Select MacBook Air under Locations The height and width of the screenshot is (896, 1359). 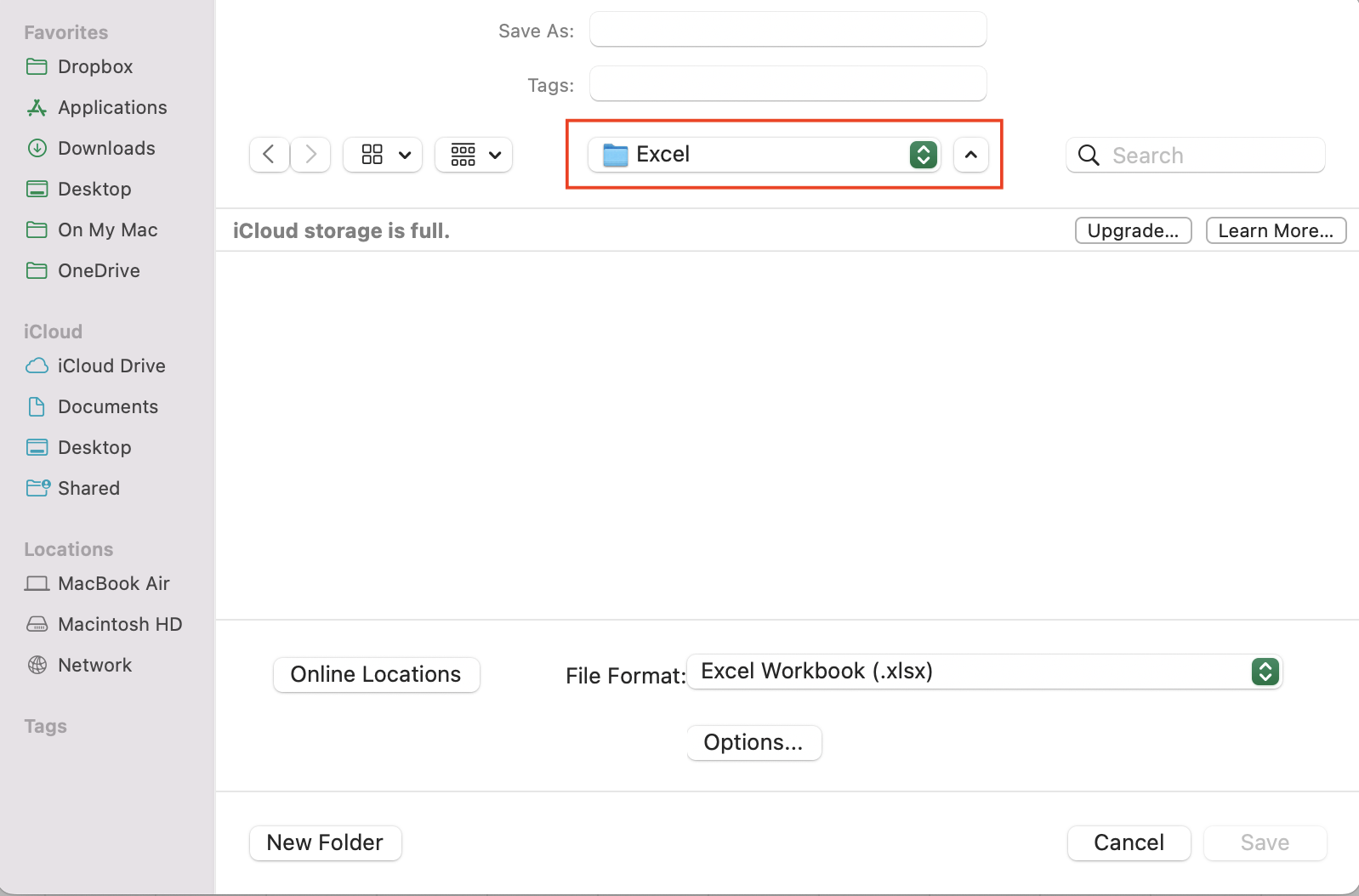tap(98, 583)
